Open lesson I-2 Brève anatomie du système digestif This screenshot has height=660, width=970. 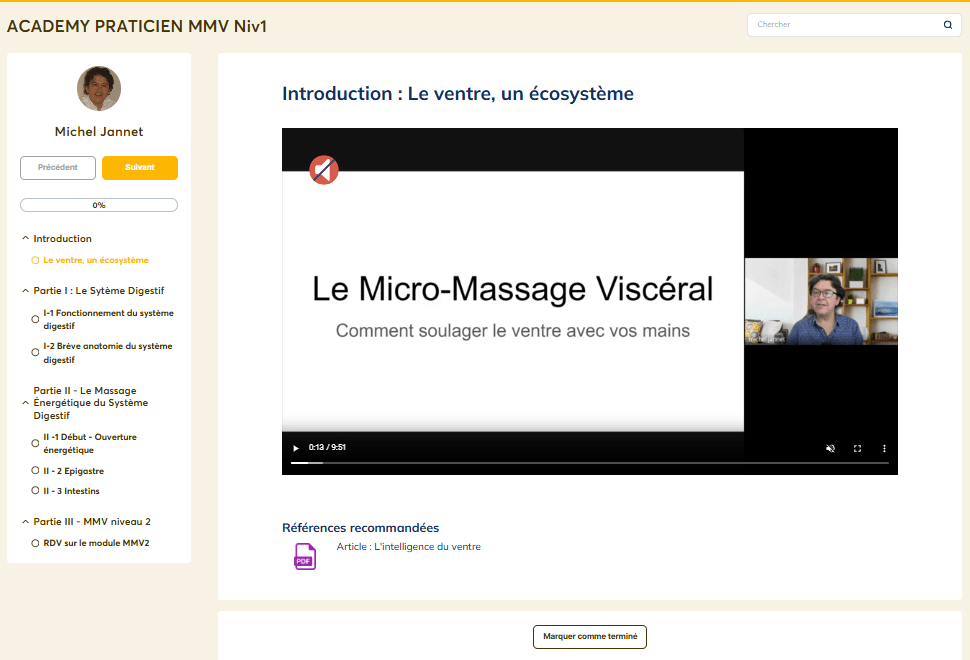coord(108,353)
